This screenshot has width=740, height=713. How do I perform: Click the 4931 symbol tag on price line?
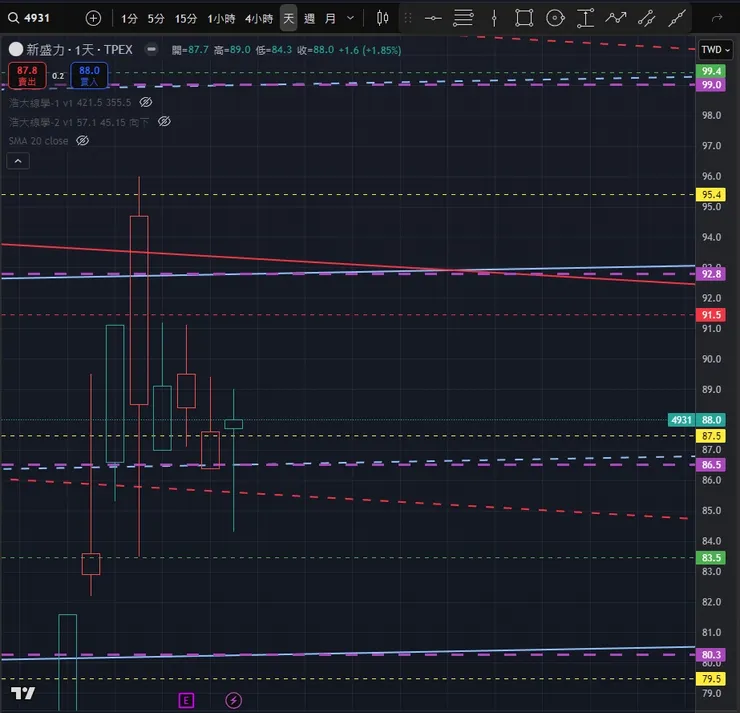pos(681,420)
